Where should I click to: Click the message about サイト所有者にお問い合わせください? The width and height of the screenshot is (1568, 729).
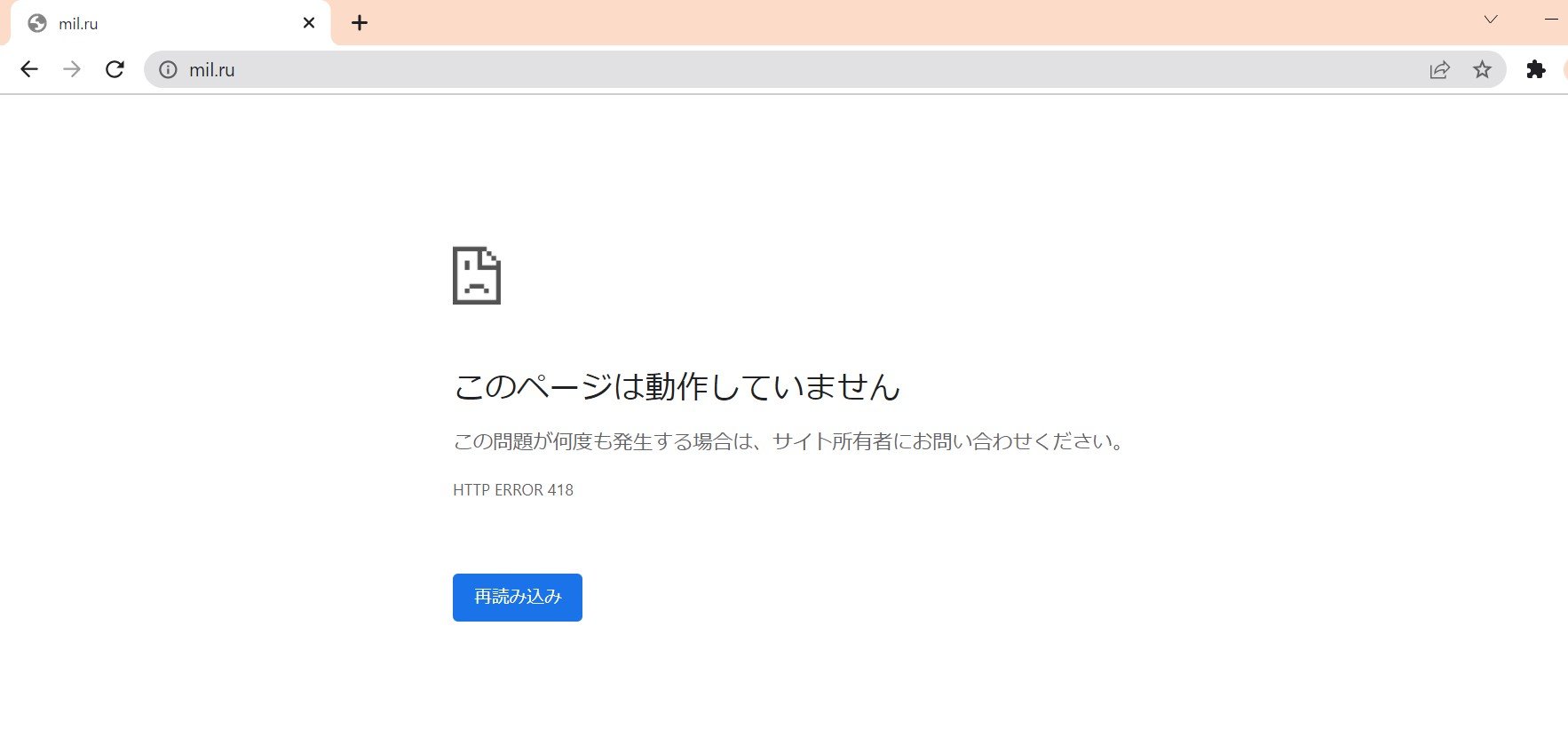[x=790, y=441]
